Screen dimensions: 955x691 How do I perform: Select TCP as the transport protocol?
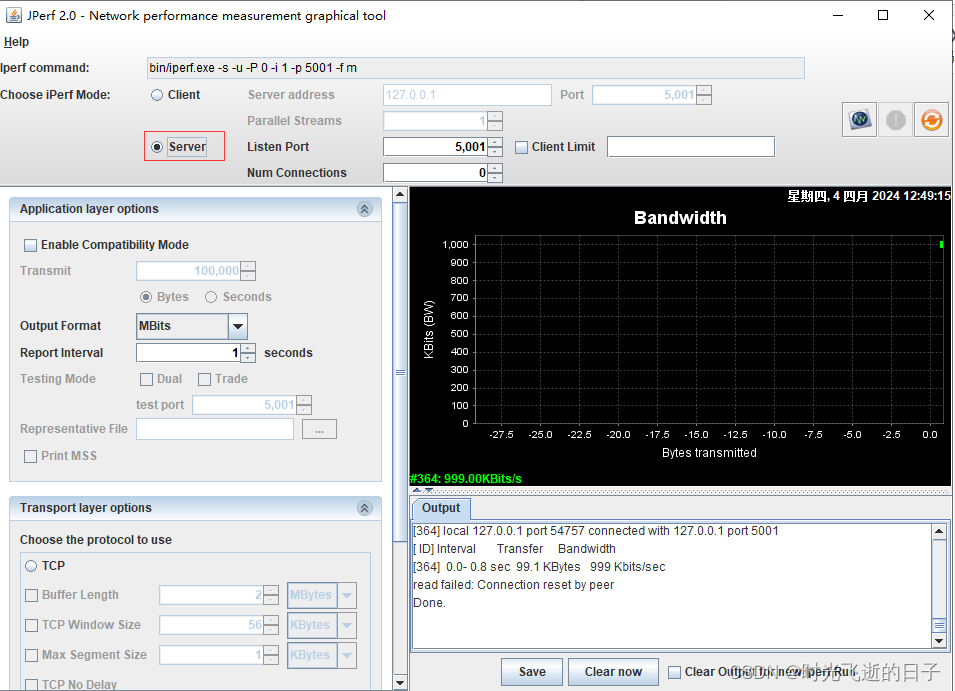click(31, 565)
